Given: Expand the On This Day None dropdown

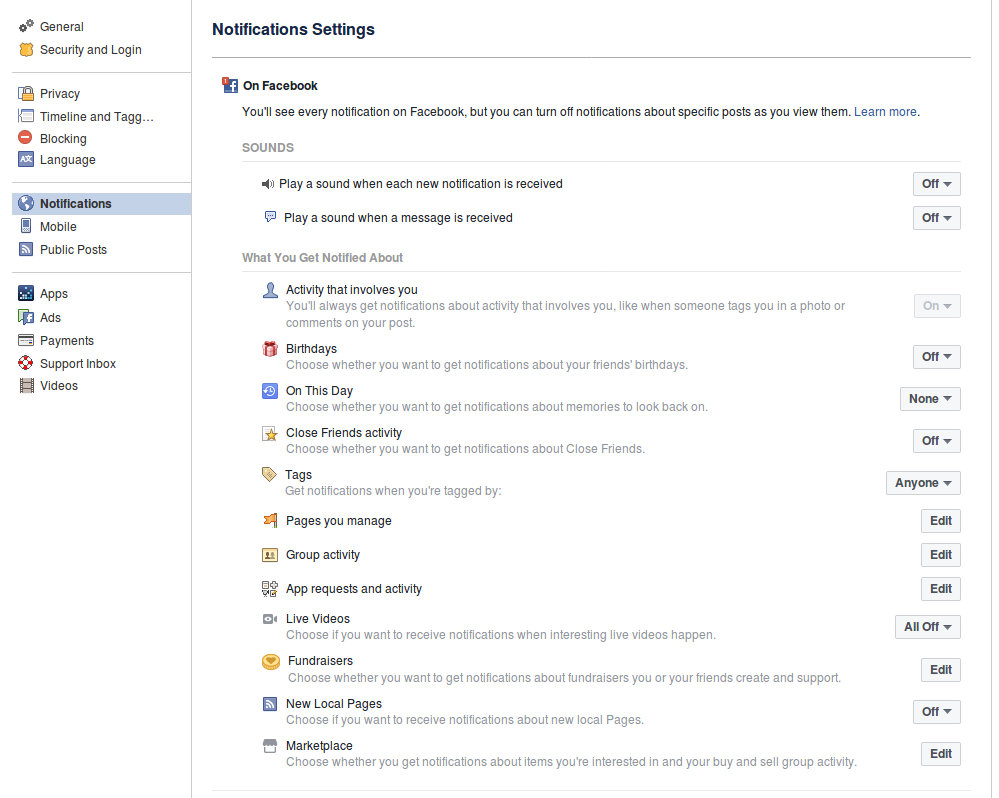Looking at the screenshot, I should 930,399.
